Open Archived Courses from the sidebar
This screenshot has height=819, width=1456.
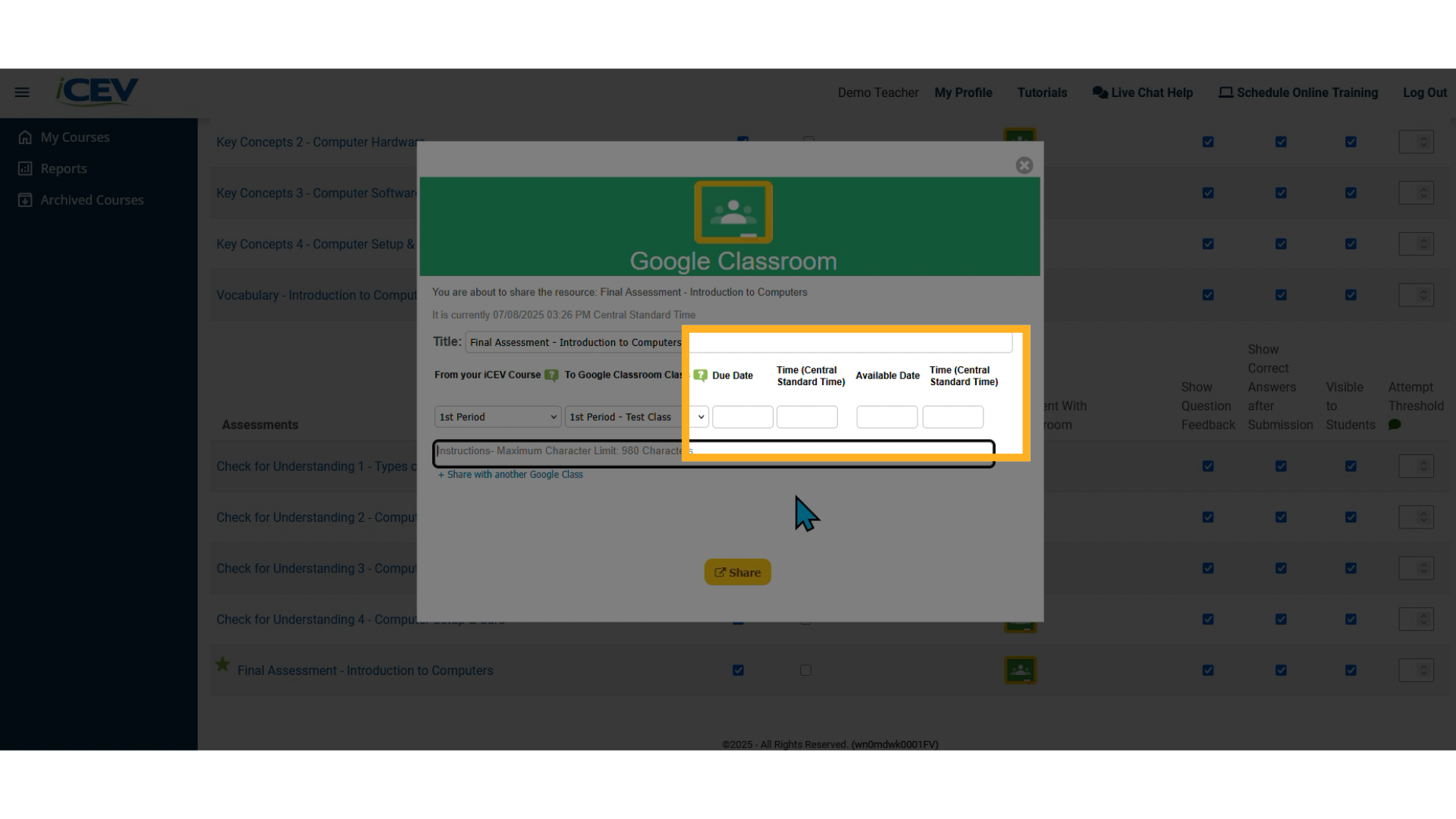pyautogui.click(x=81, y=200)
